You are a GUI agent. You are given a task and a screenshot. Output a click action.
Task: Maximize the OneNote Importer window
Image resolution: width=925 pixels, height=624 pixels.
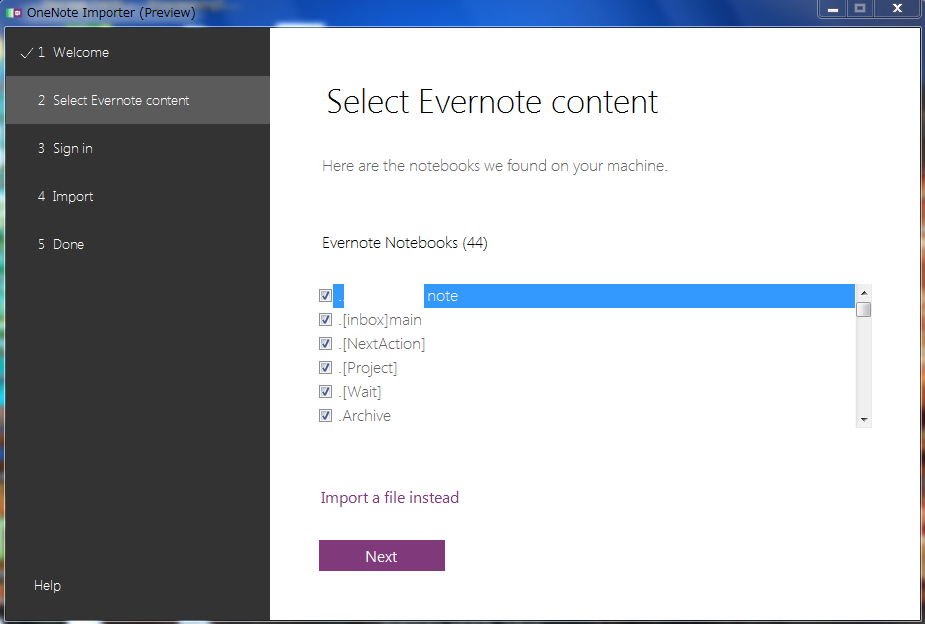860,8
